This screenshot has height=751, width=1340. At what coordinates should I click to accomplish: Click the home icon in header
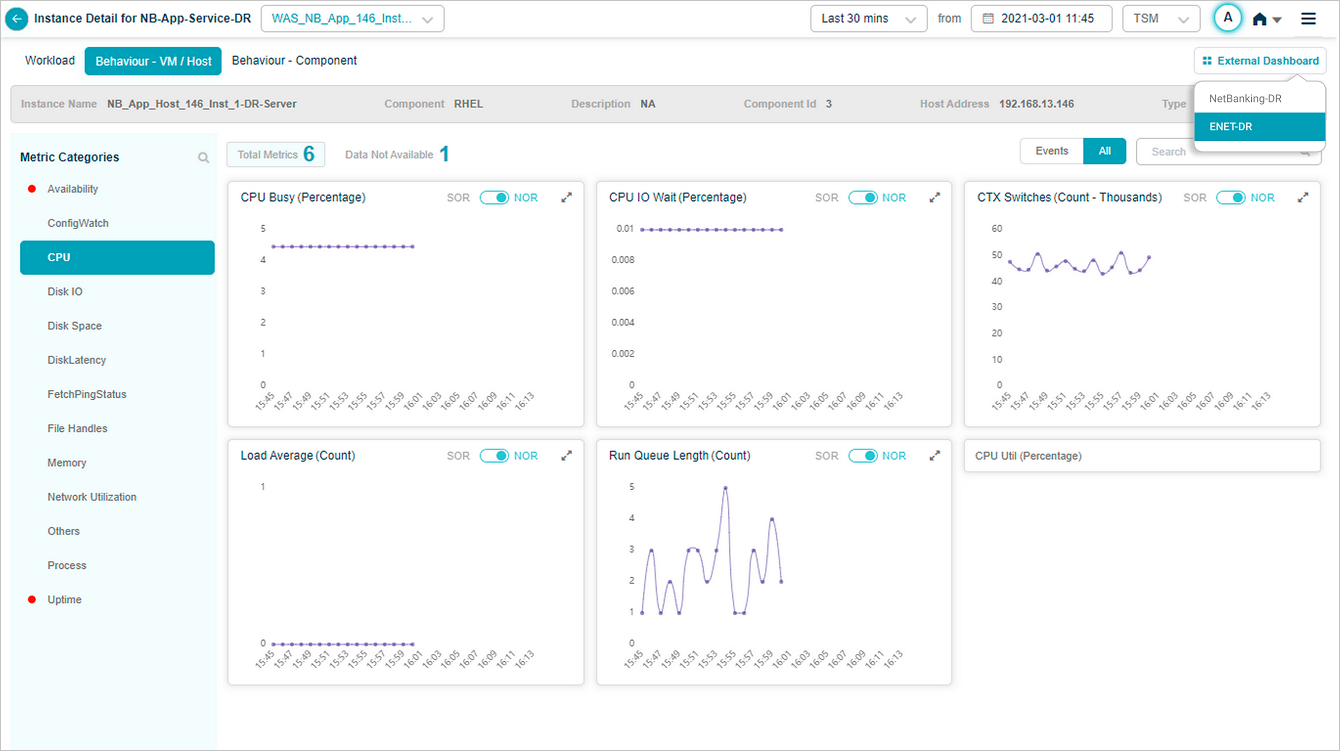click(x=1261, y=19)
